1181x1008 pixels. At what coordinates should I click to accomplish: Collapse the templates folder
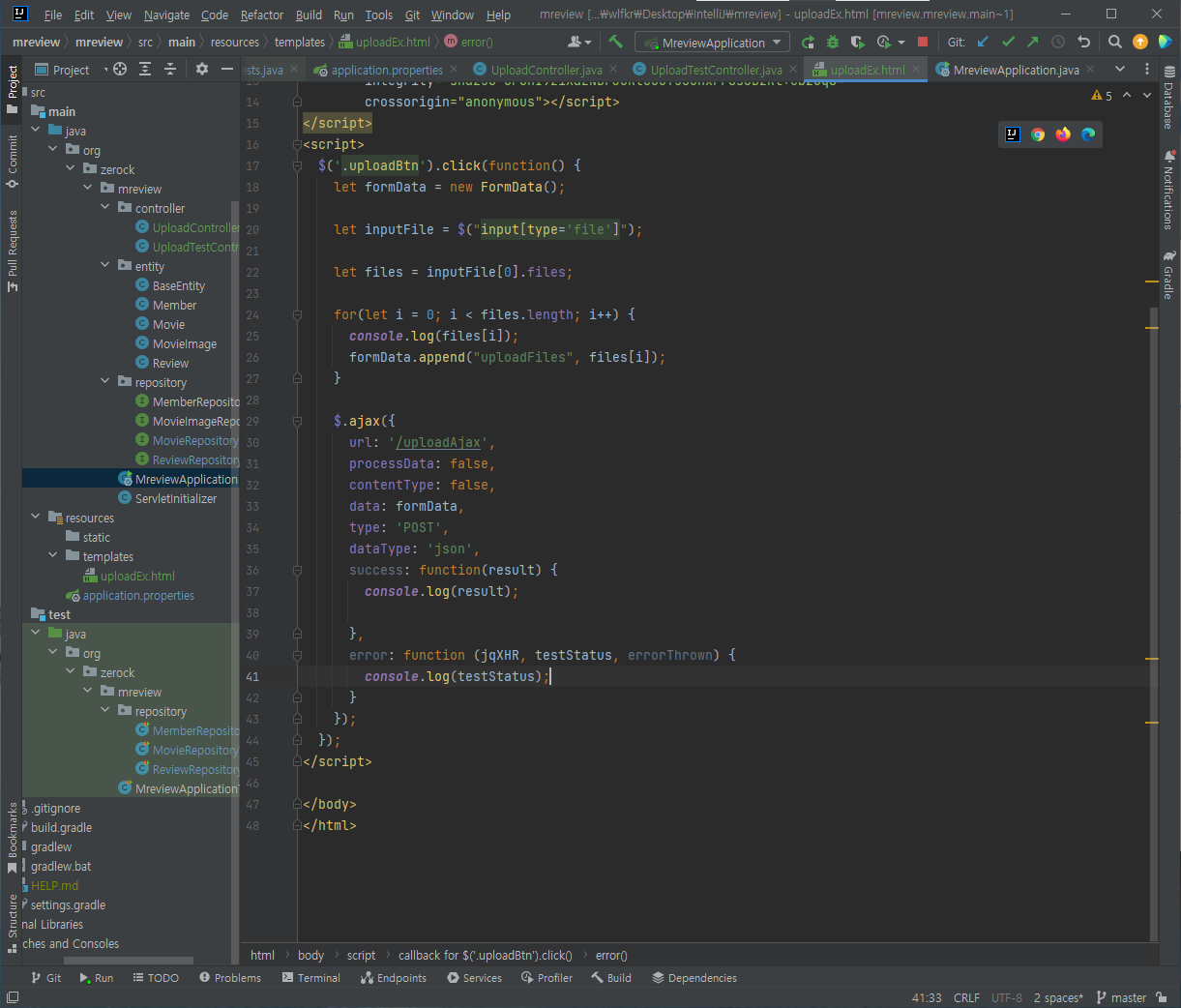[53, 555]
